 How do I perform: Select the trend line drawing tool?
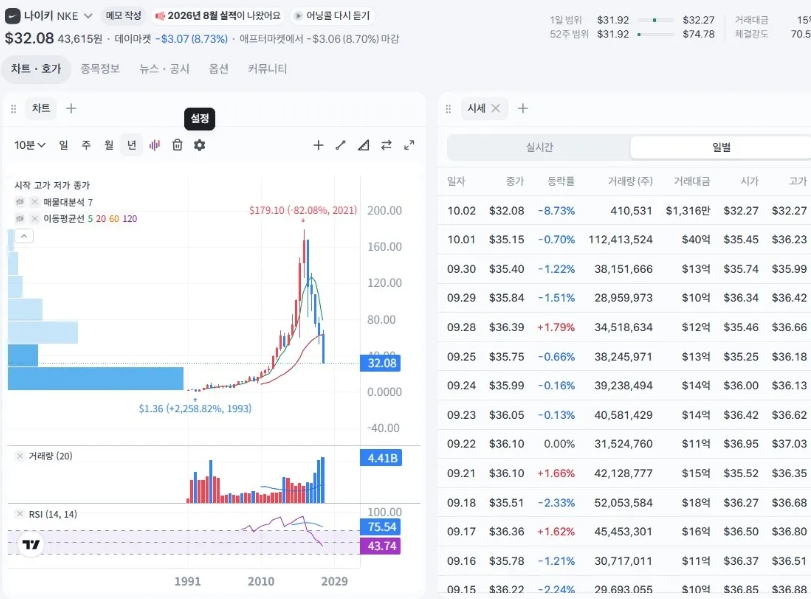point(340,145)
